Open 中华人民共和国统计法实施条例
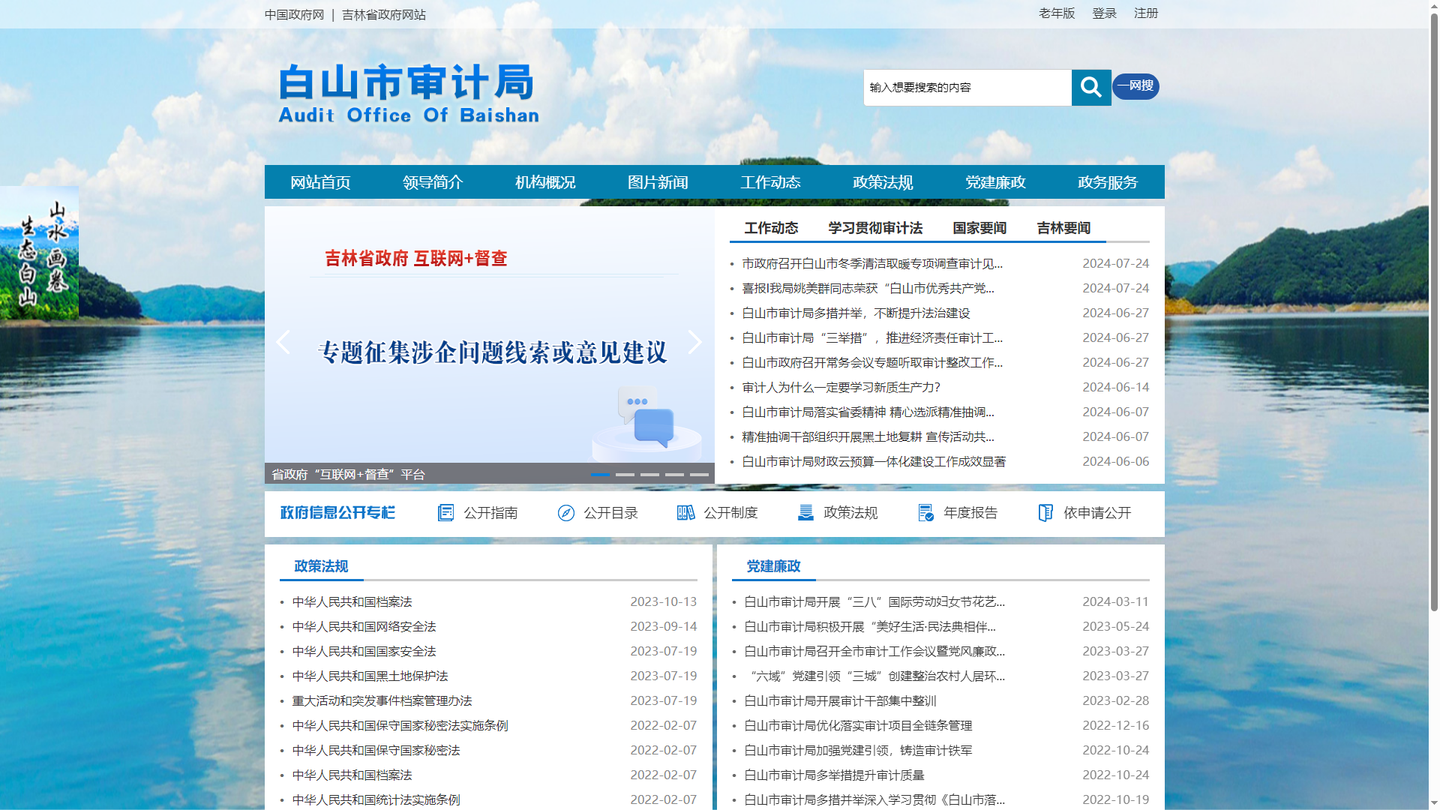 click(x=376, y=800)
